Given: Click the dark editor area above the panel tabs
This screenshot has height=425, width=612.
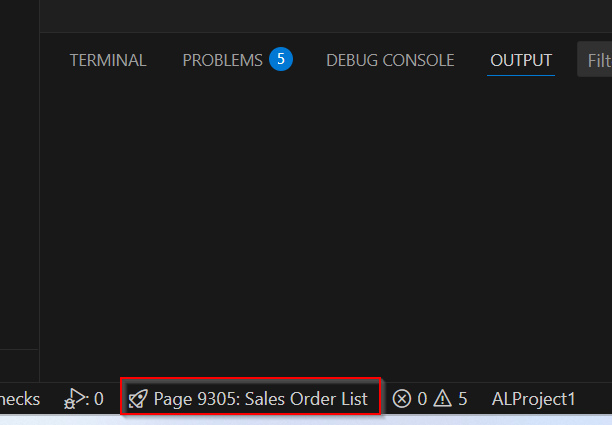Looking at the screenshot, I should [x=320, y=15].
